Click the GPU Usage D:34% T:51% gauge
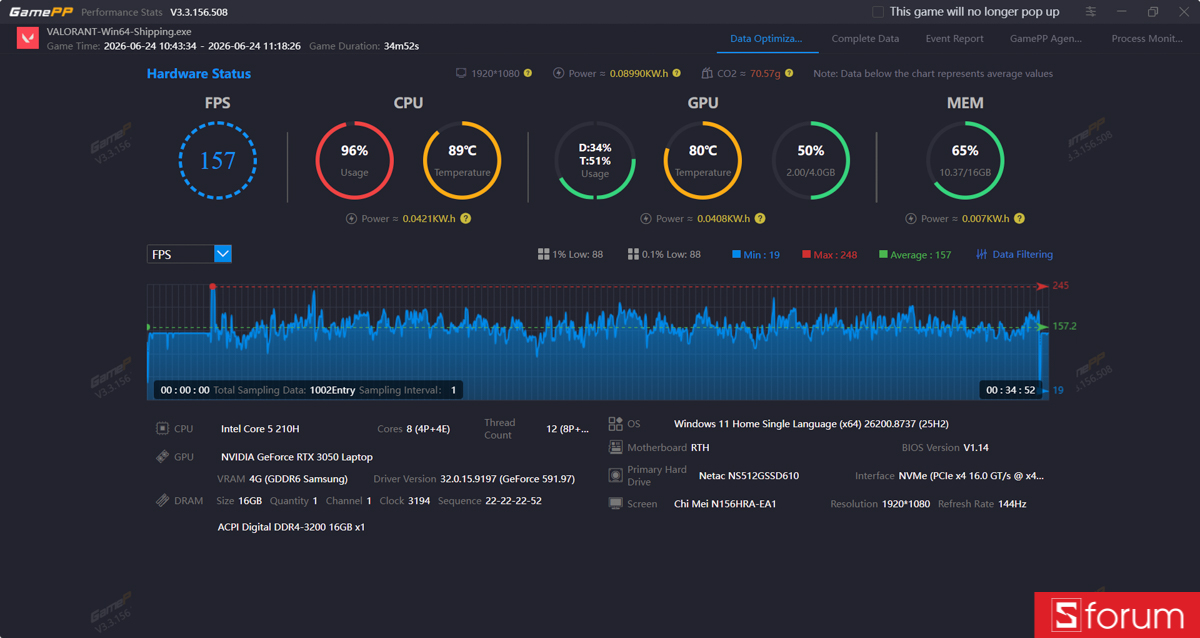Viewport: 1200px width, 638px height. click(x=595, y=161)
